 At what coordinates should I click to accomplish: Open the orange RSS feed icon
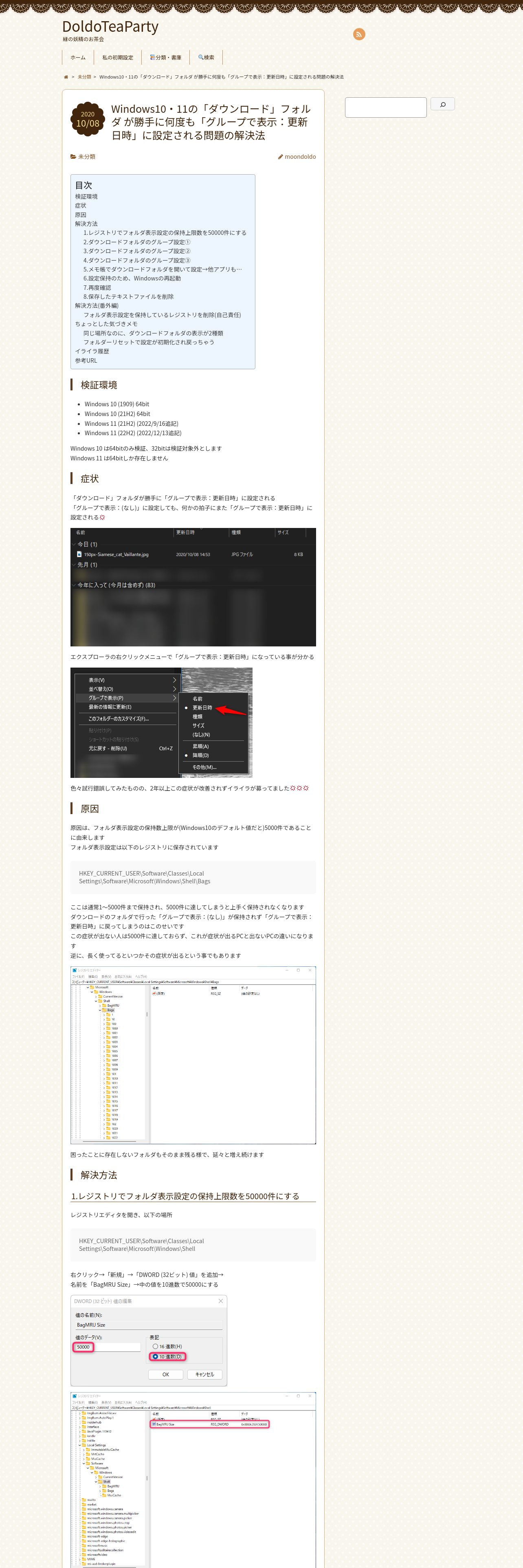coord(359,34)
